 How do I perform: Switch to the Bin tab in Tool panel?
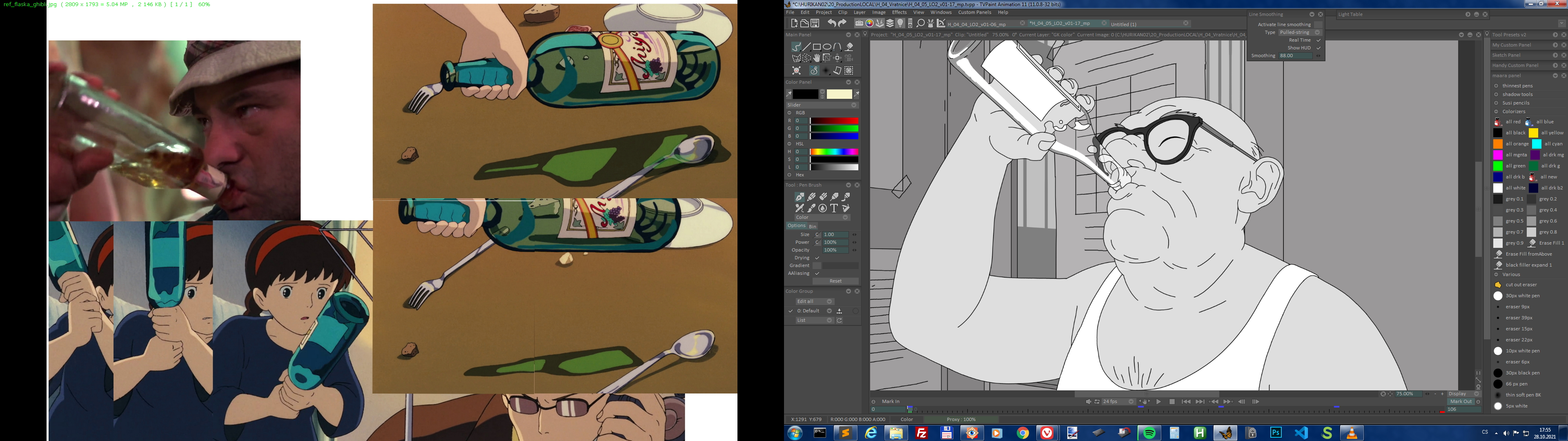click(x=813, y=227)
